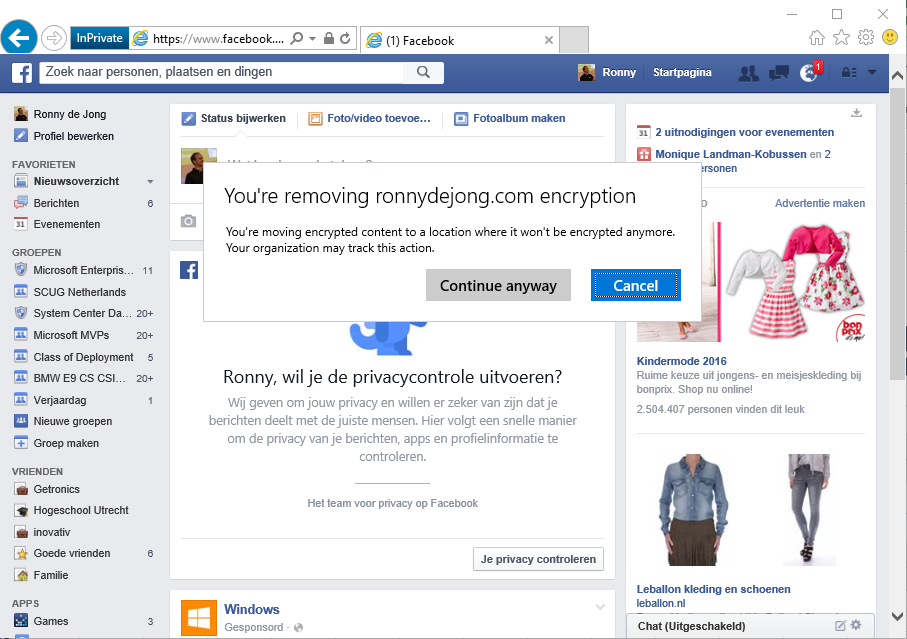The image size is (907, 639).
Task: Click the search magnifier icon
Action: click(x=423, y=72)
